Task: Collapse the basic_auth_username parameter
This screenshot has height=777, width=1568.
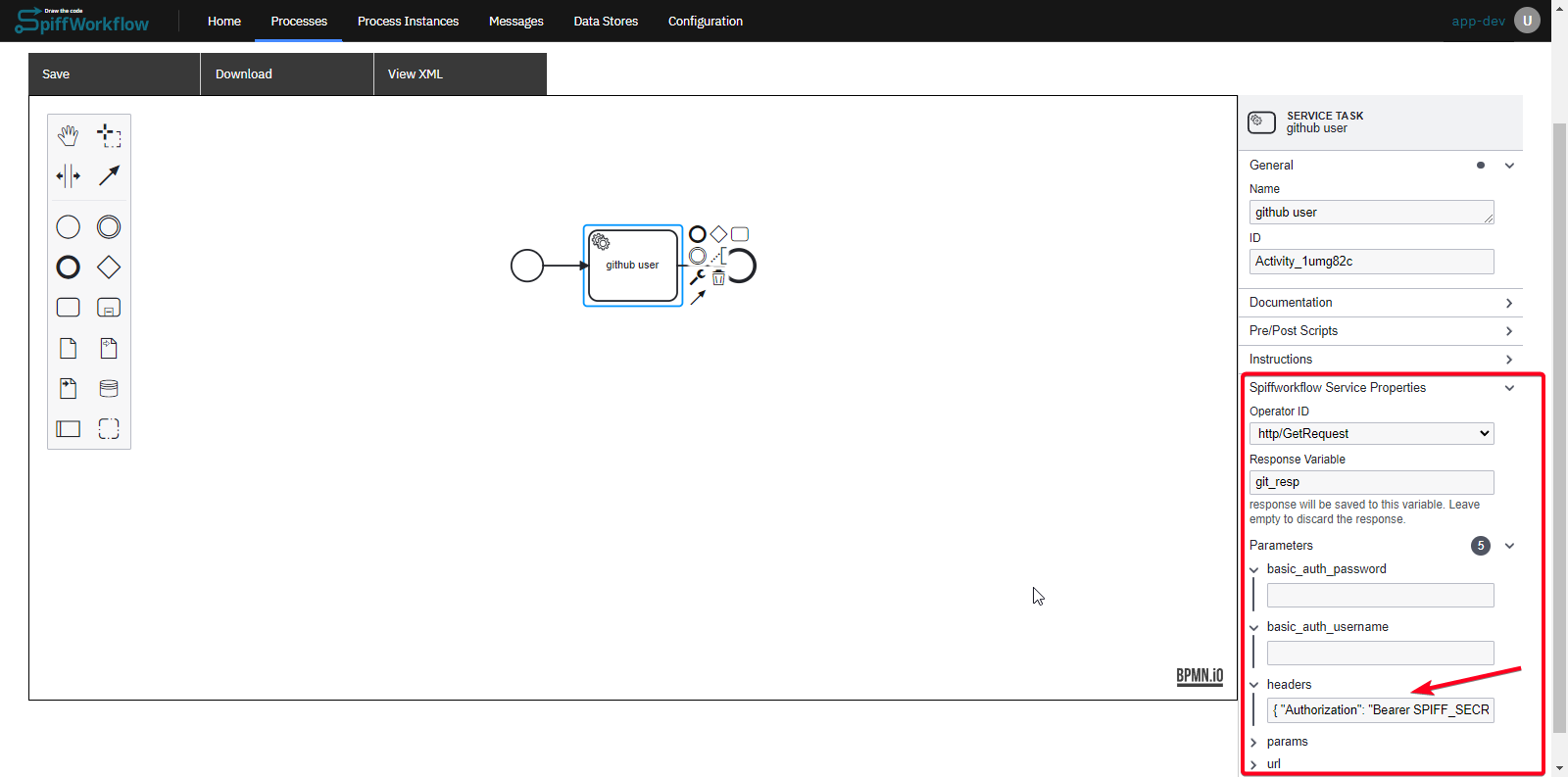Action: click(1253, 627)
